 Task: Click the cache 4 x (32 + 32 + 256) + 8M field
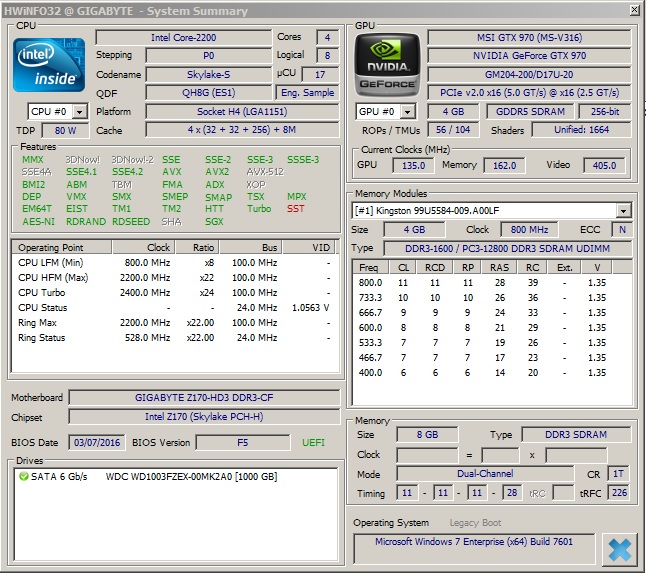click(x=242, y=130)
